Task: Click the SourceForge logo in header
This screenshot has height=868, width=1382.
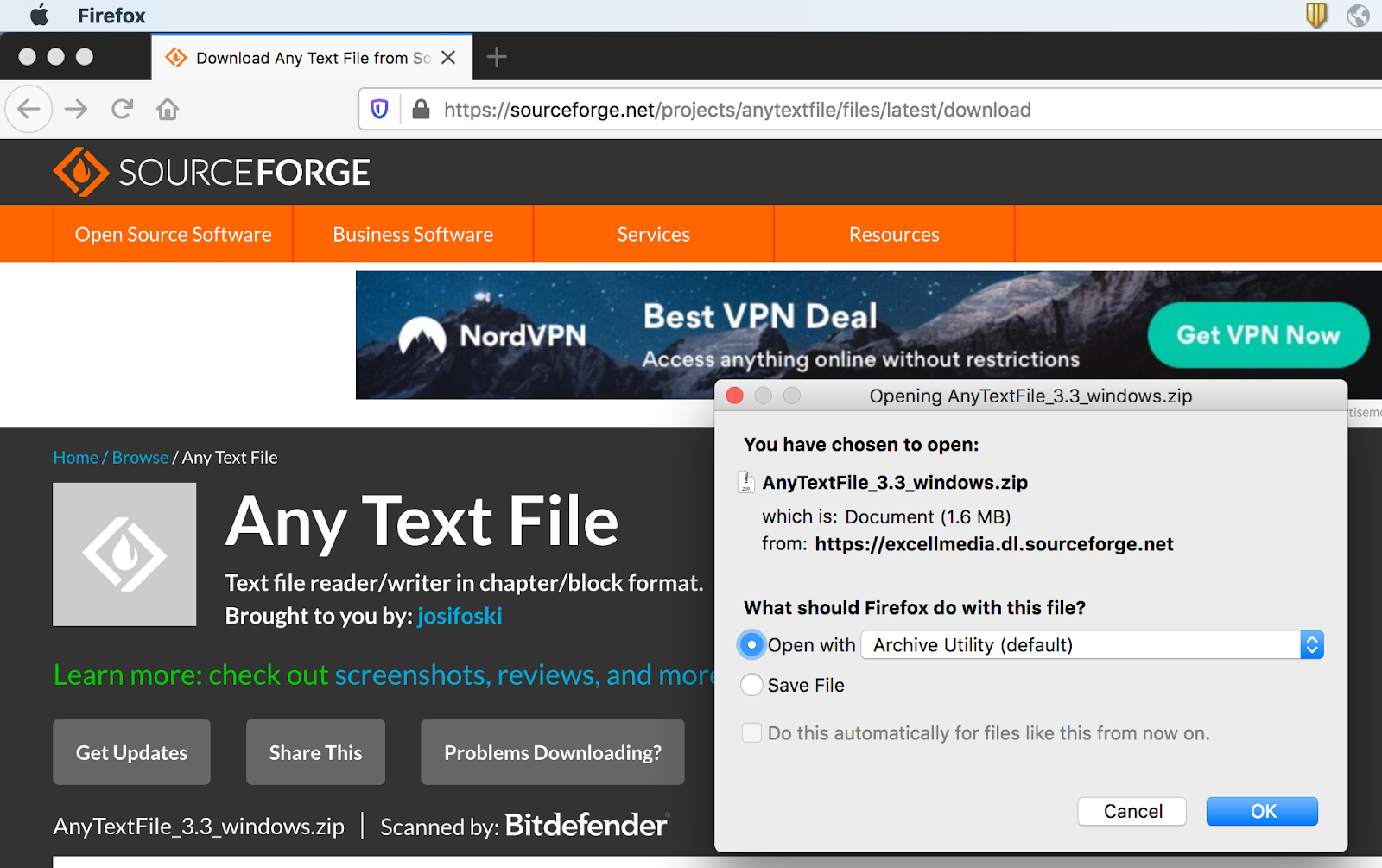Action: (x=212, y=172)
